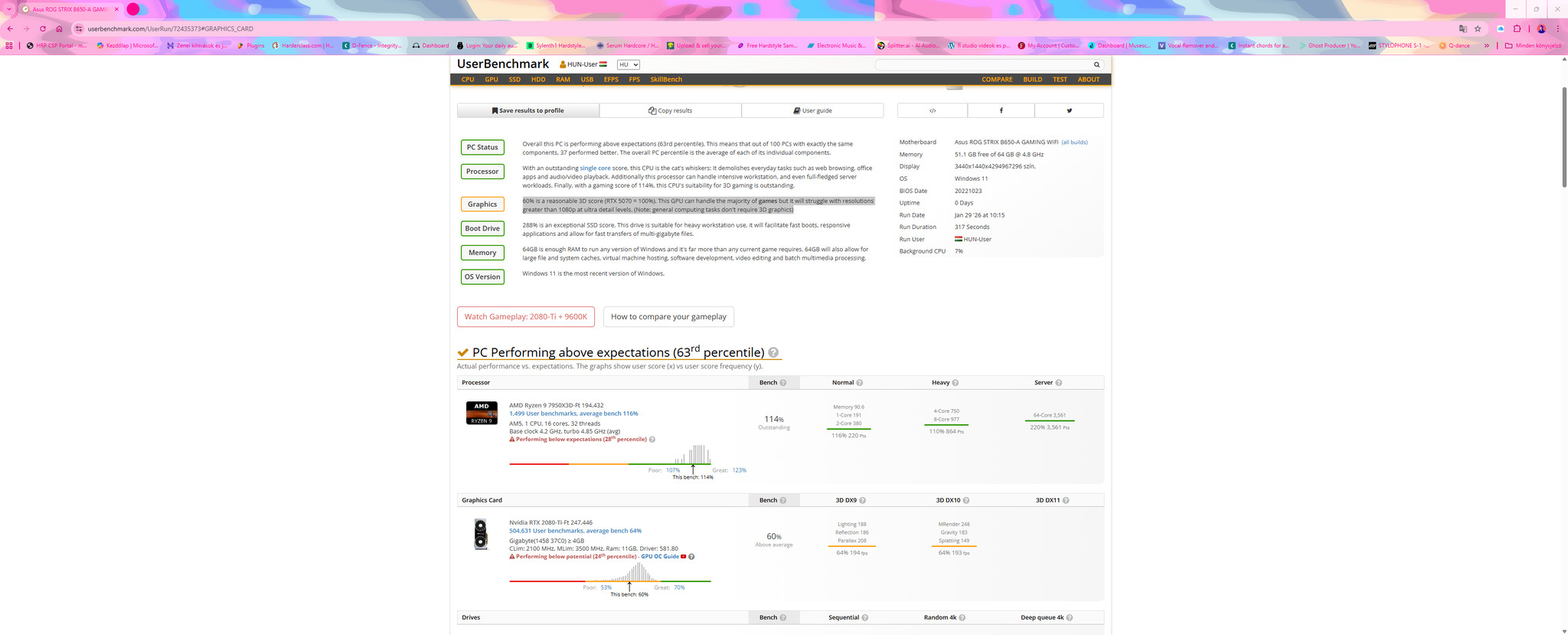Screen dimensions: 1568x635
Task: Open User guide button
Action: coord(812,110)
